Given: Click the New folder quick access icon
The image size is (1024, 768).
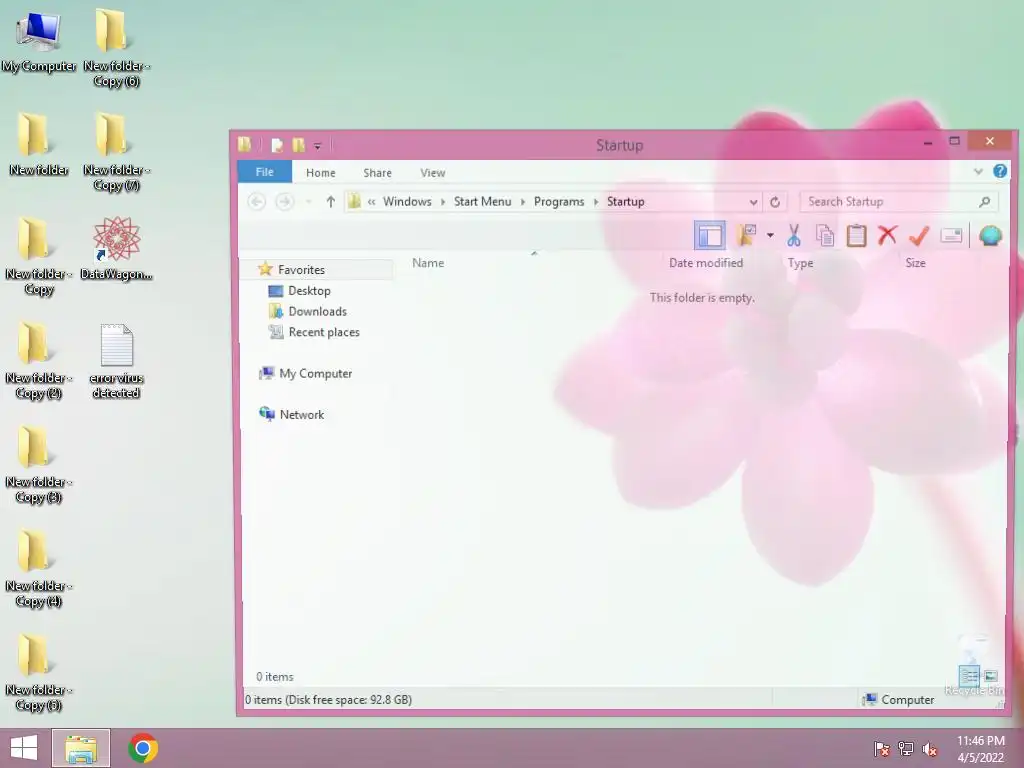Looking at the screenshot, I should click(298, 145).
